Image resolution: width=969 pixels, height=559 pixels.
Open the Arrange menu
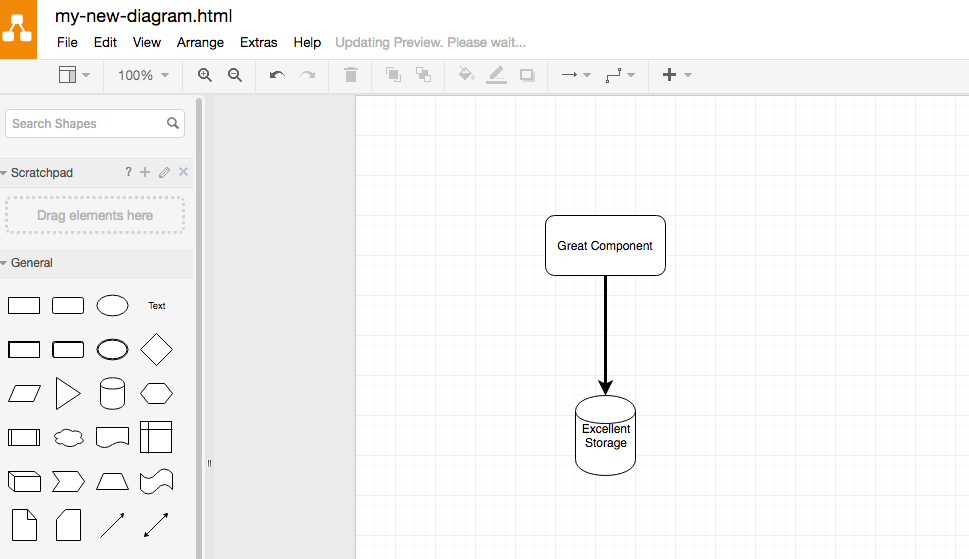click(200, 42)
